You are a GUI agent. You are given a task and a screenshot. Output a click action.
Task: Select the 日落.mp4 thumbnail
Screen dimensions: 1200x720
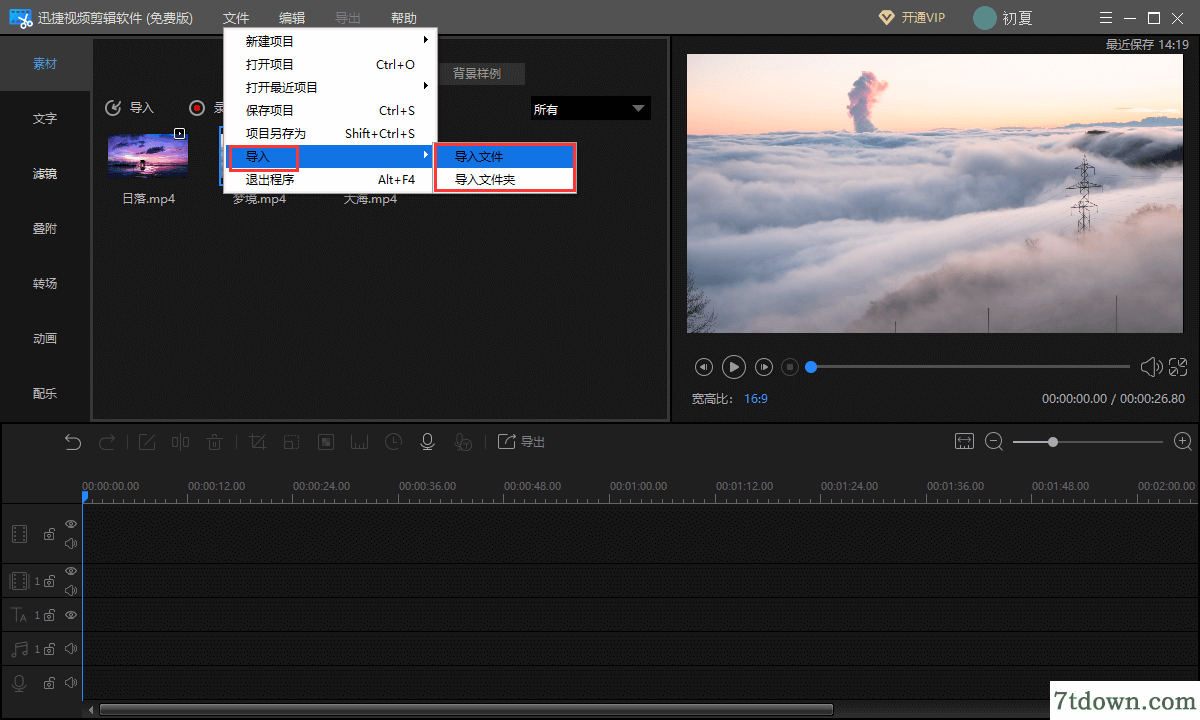point(148,155)
